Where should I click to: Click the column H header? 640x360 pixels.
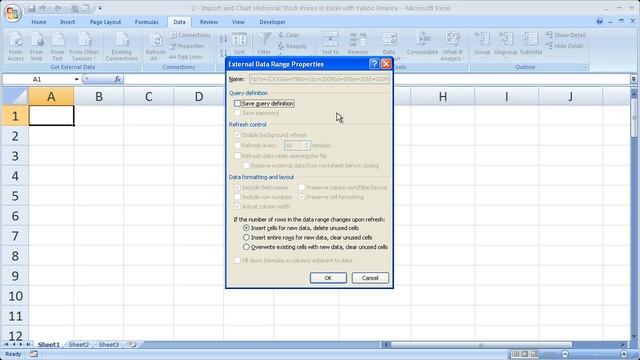(x=442, y=97)
